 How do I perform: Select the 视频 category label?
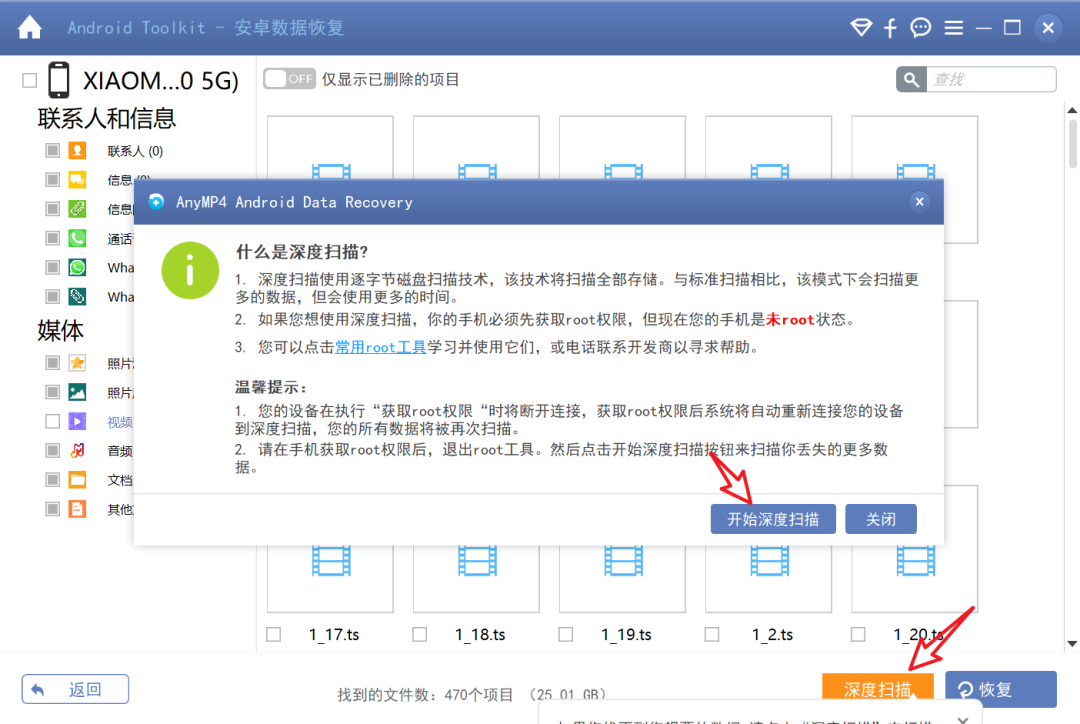click(120, 422)
